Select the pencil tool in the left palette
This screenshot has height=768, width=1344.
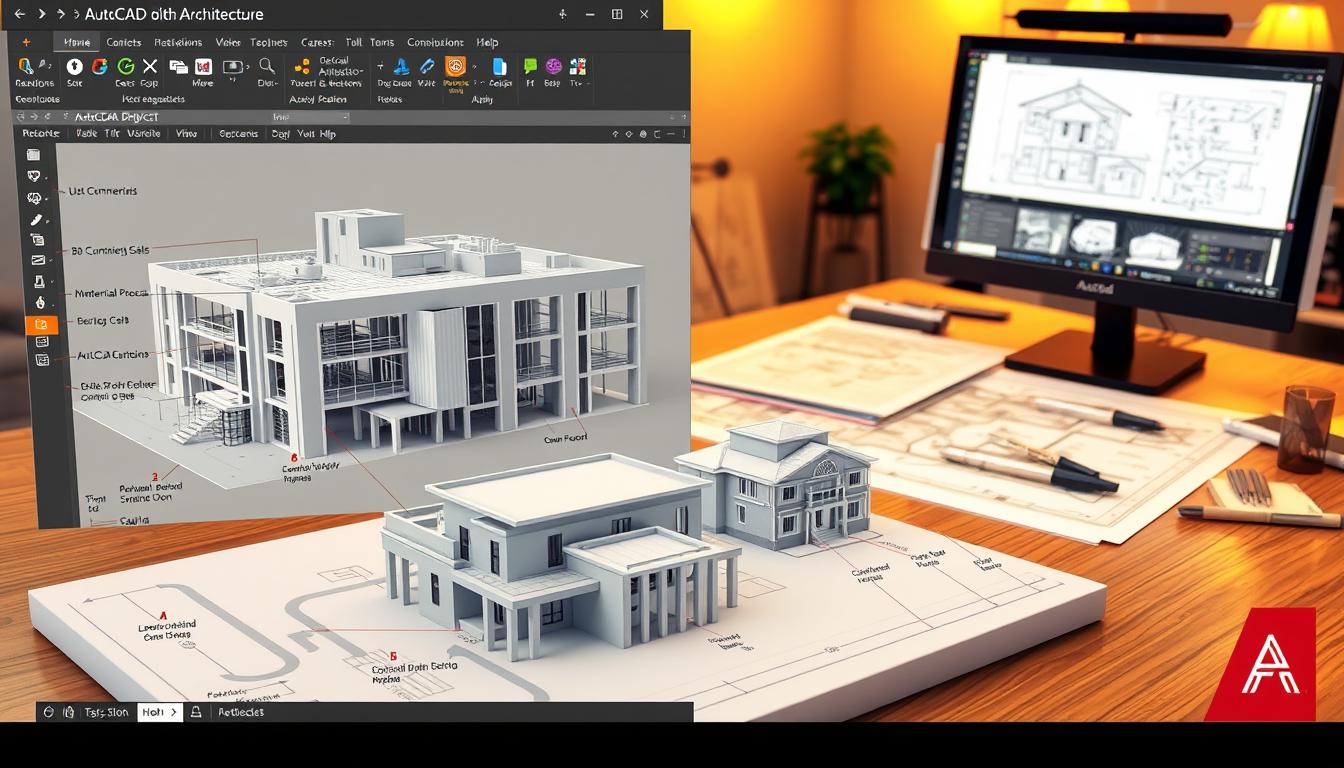(x=38, y=219)
